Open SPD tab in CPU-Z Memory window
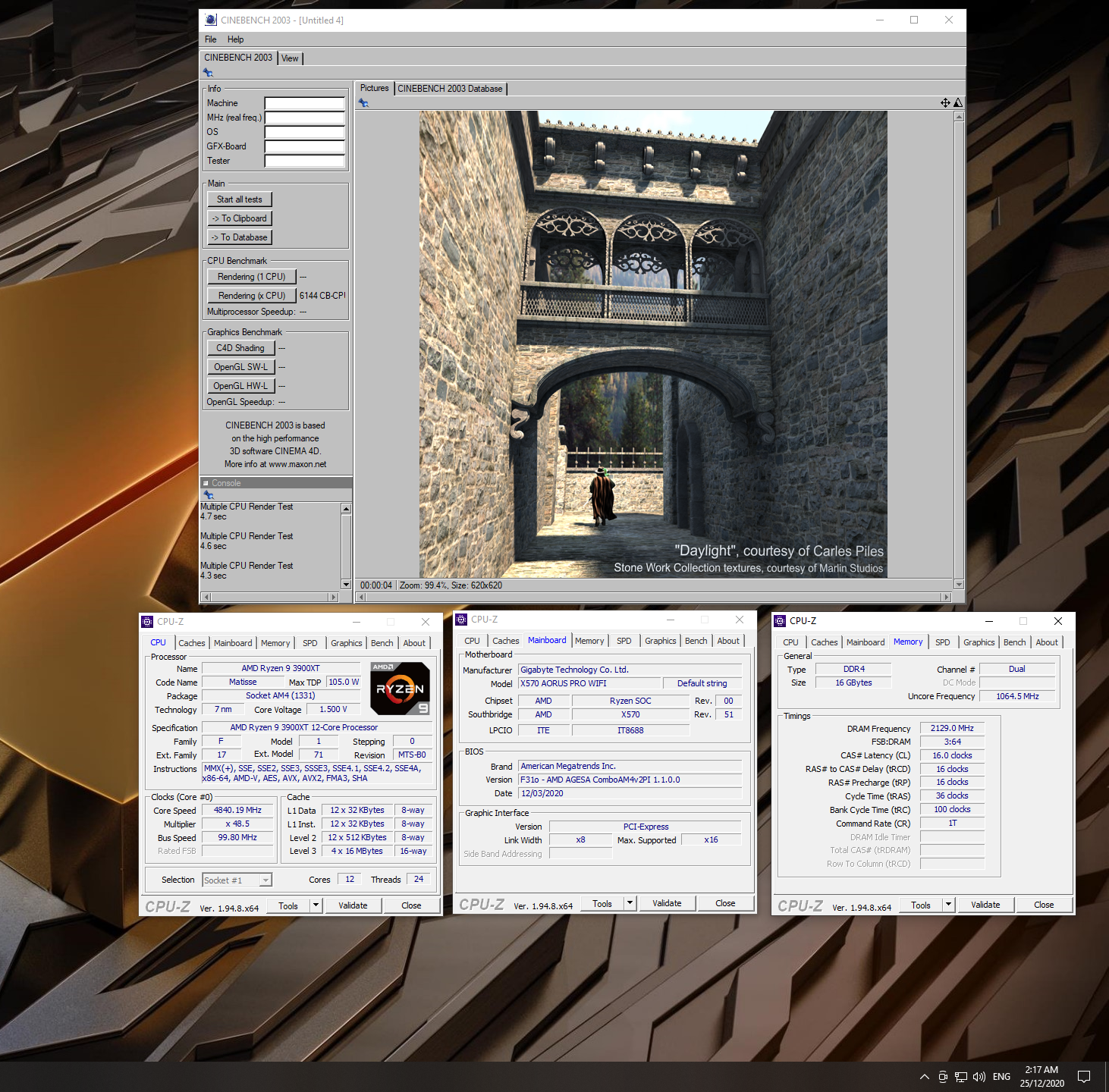Screen dimensions: 1109x1092 (x=943, y=642)
